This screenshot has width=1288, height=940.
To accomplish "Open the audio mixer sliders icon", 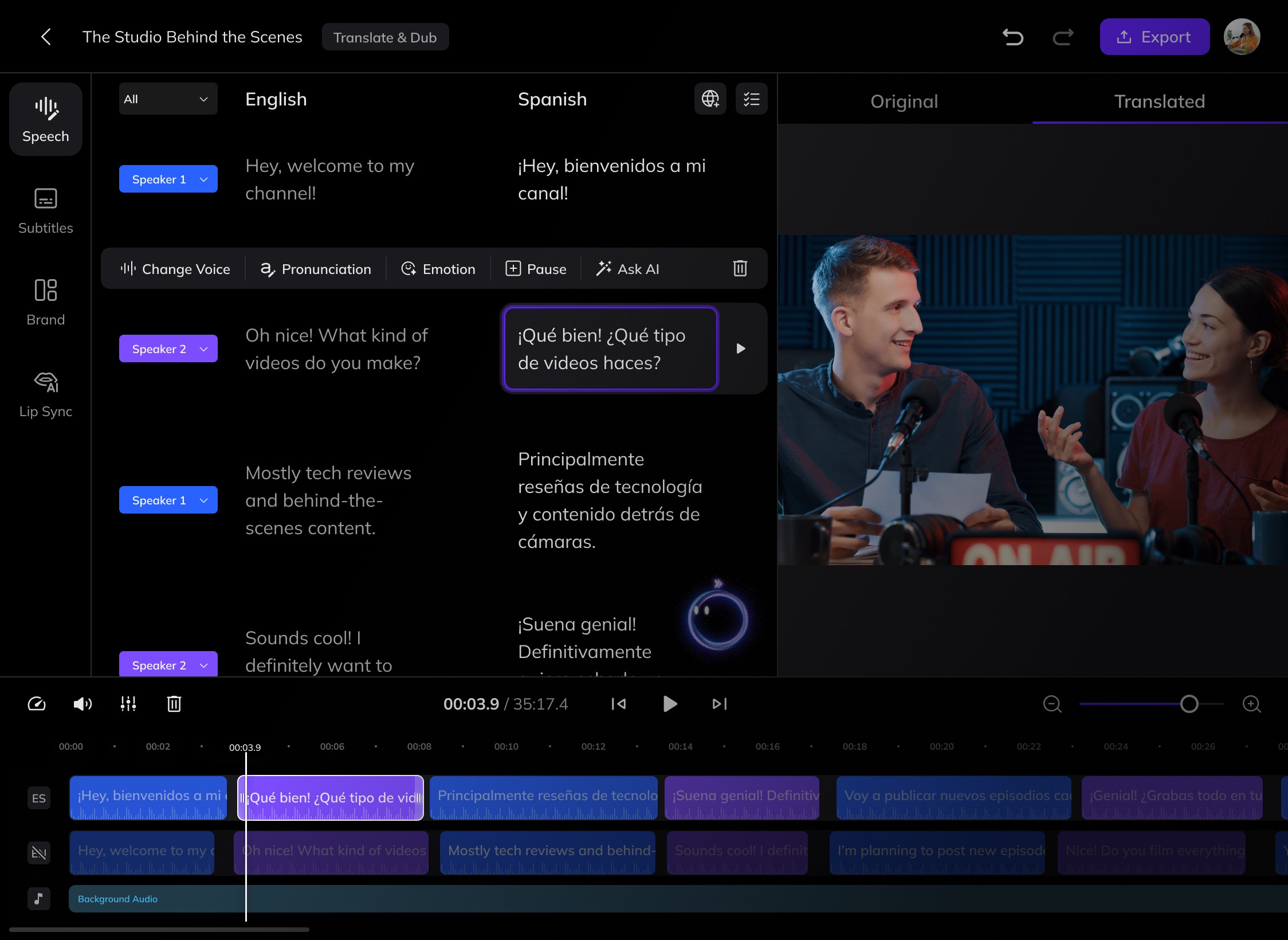I will point(128,704).
